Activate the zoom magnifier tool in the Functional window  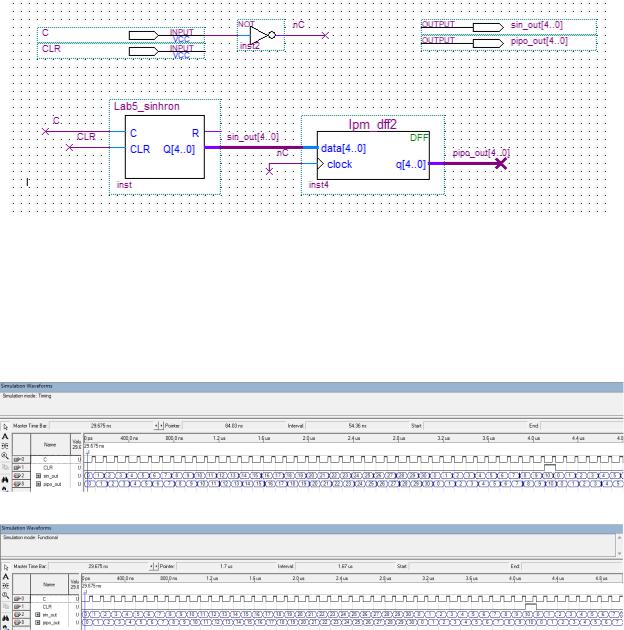6,595
